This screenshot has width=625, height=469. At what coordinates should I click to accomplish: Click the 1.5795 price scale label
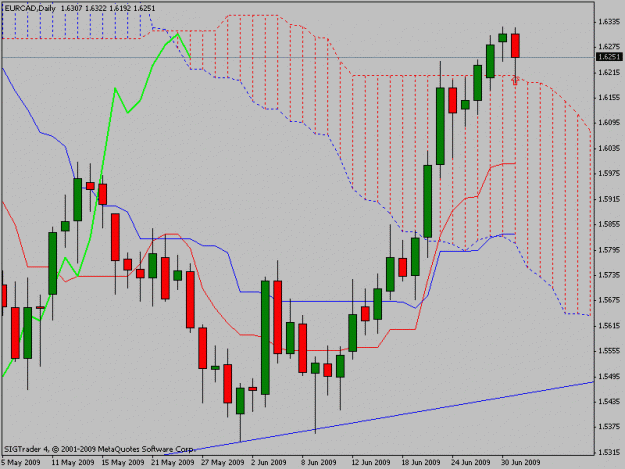609,250
